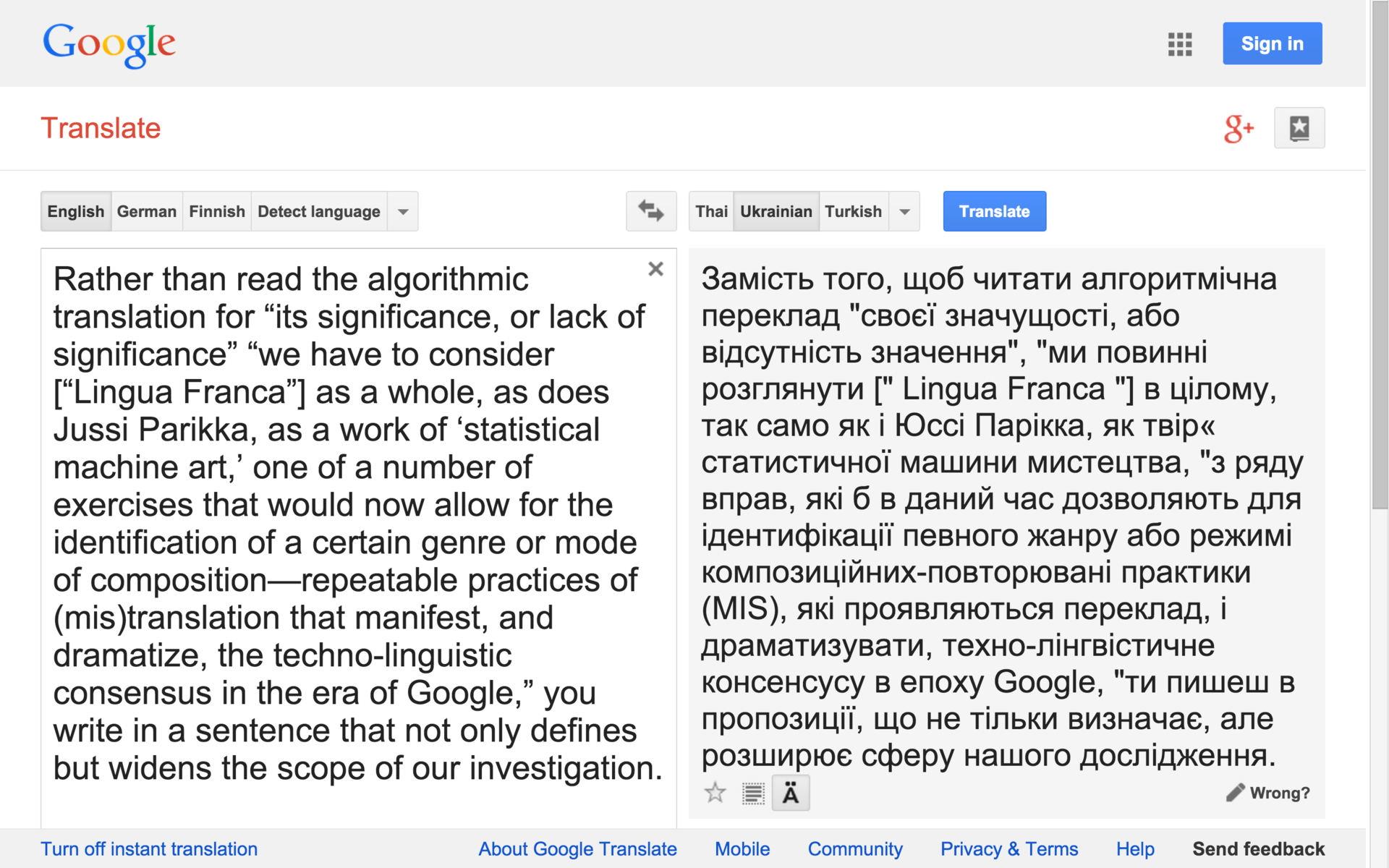Click the Google+ share icon
1389x868 pixels.
(x=1238, y=129)
